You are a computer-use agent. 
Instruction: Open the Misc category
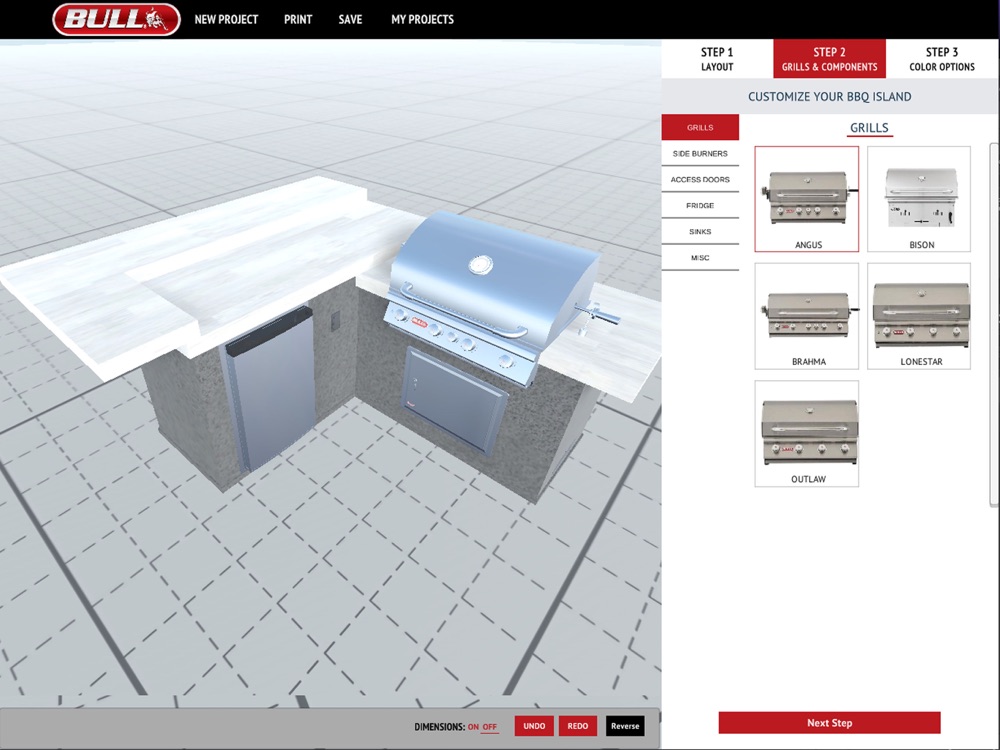[x=700, y=258]
